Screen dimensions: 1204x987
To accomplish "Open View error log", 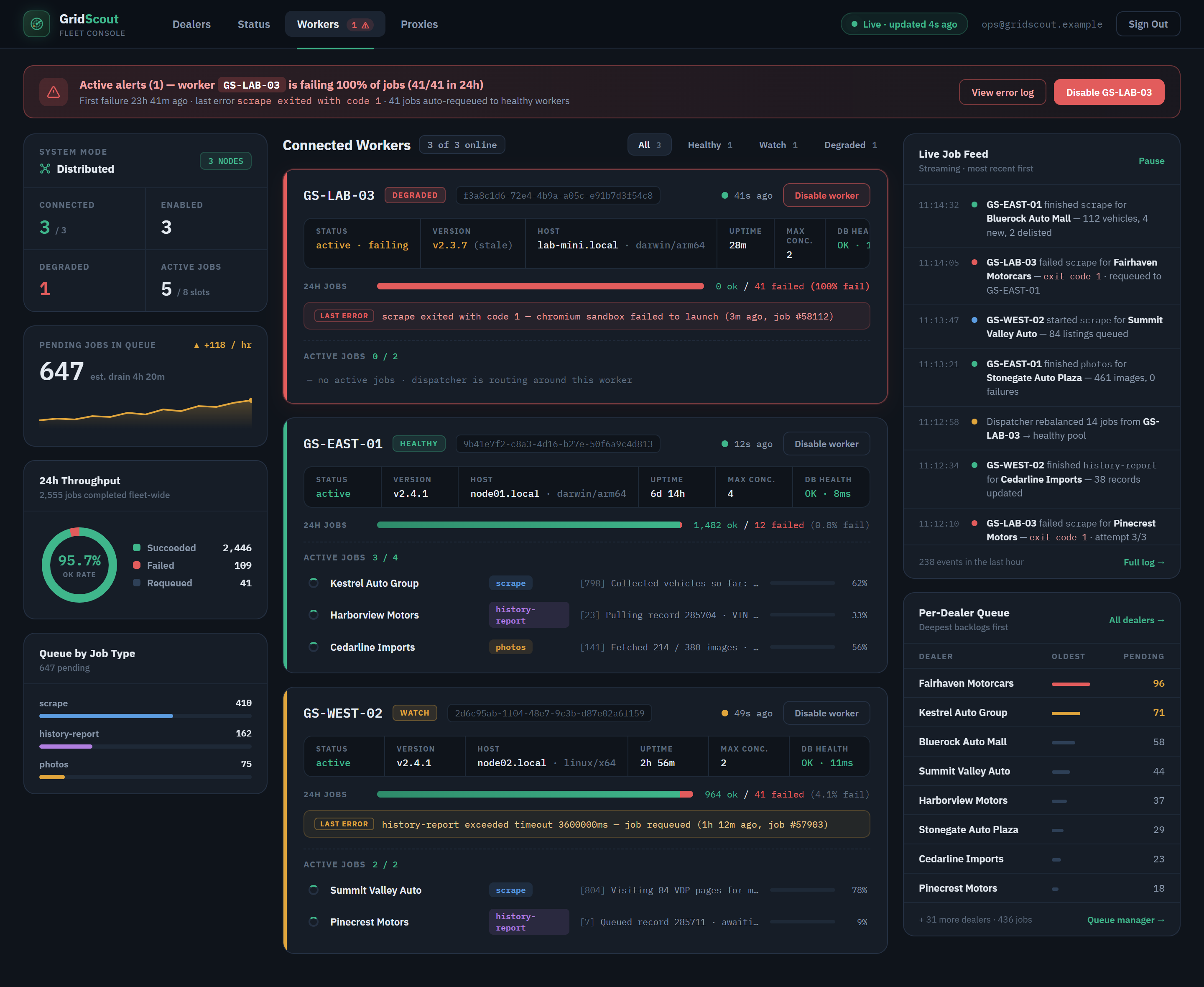I will 1002,92.
